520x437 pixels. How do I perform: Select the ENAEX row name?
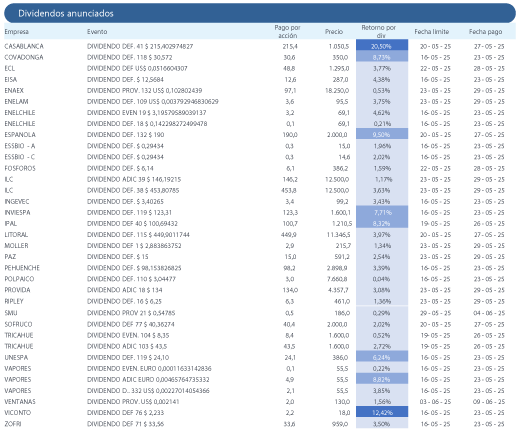(x=14, y=91)
